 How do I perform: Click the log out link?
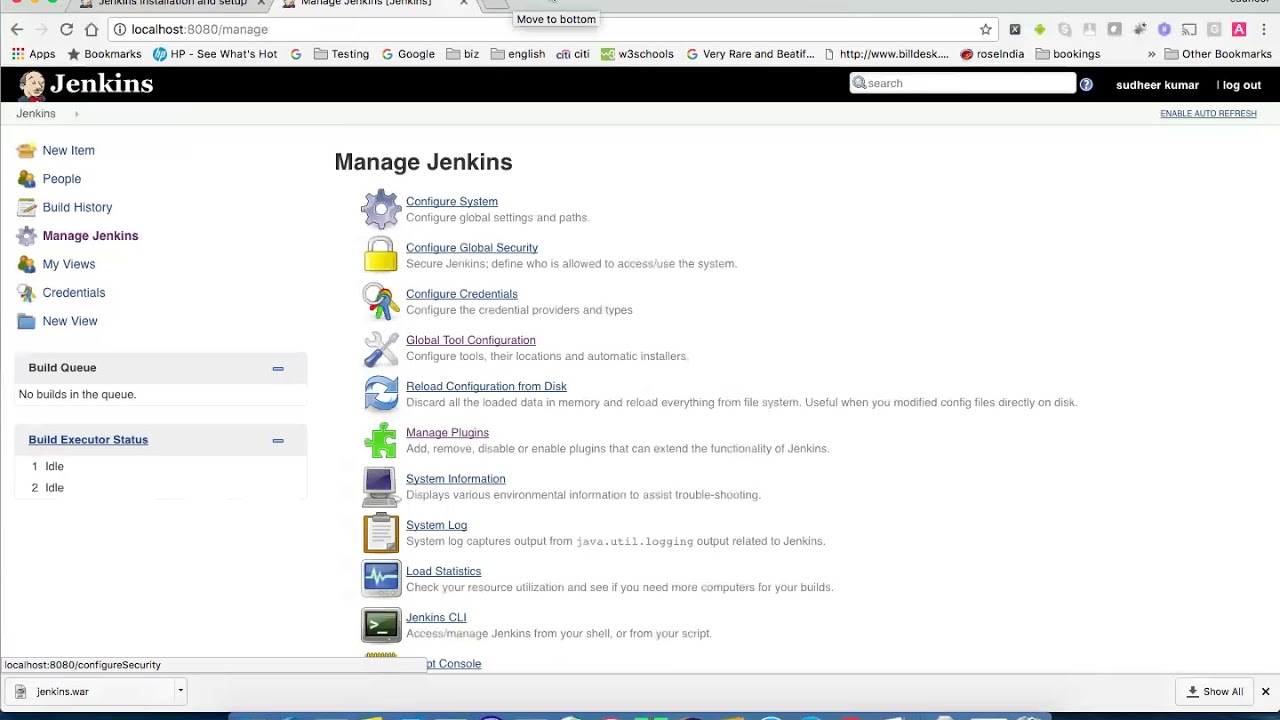pos(1241,85)
